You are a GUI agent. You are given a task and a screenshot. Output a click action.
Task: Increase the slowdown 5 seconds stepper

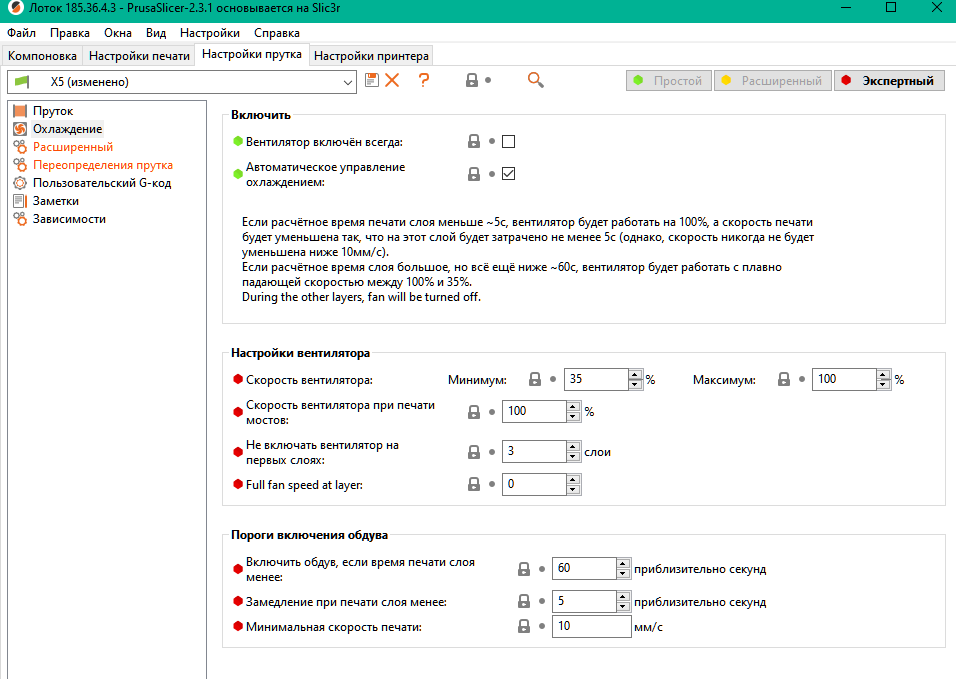point(623,596)
